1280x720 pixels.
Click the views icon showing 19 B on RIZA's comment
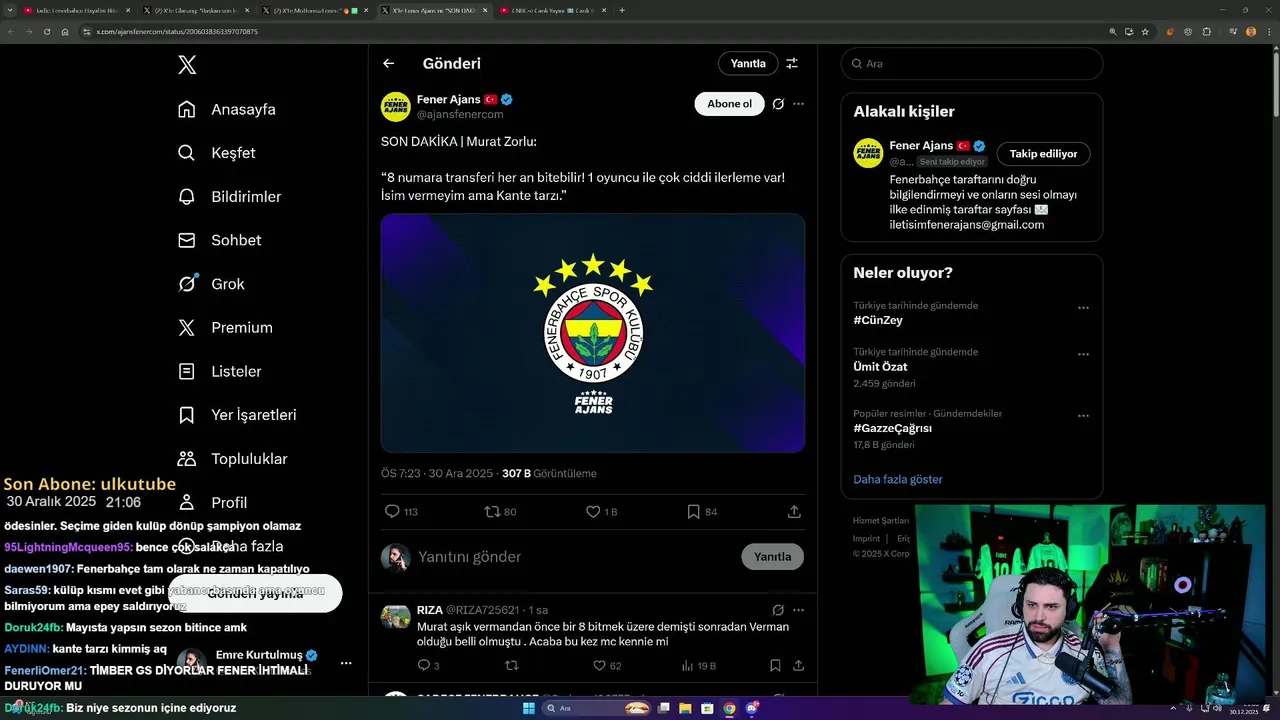tap(698, 665)
